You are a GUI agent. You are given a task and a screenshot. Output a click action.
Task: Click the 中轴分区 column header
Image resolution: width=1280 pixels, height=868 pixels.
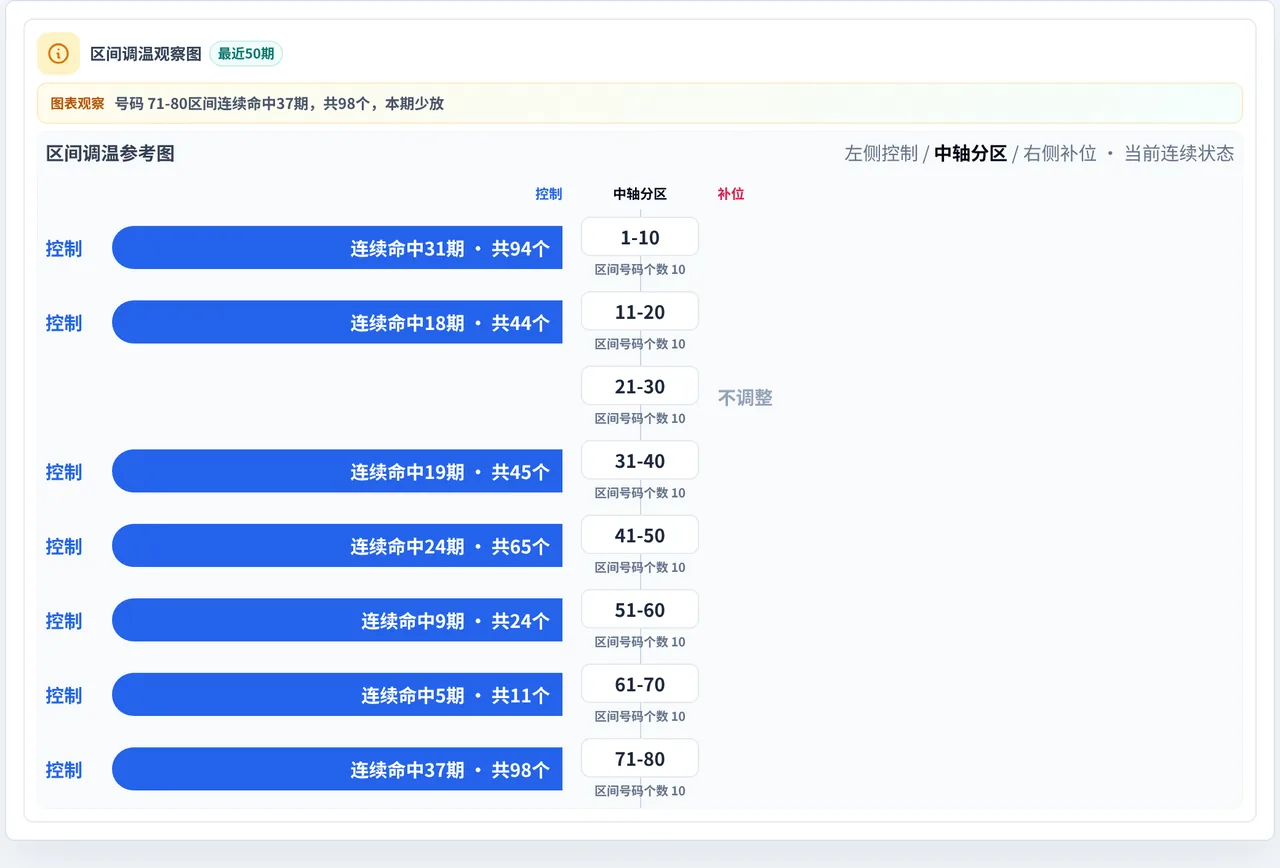[x=640, y=194]
